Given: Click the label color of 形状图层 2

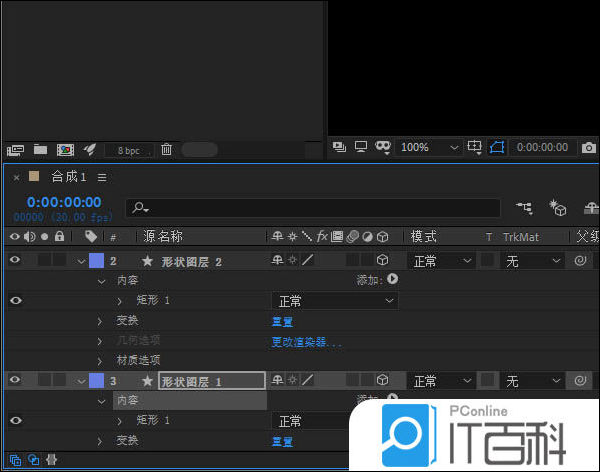Looking at the screenshot, I should pyautogui.click(x=96, y=261).
